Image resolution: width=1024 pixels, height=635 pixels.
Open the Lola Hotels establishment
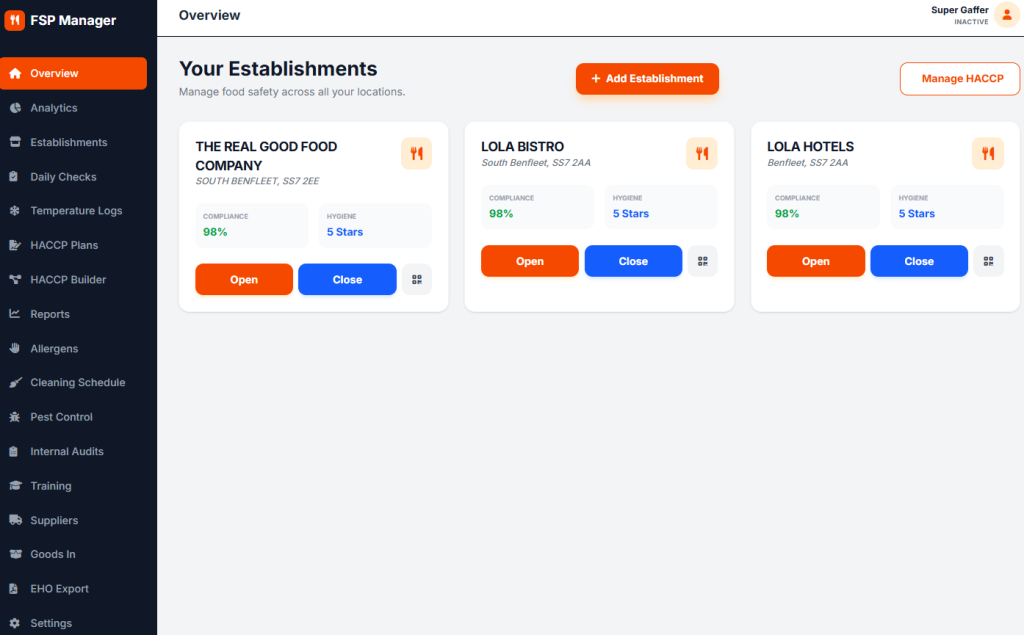tap(816, 261)
